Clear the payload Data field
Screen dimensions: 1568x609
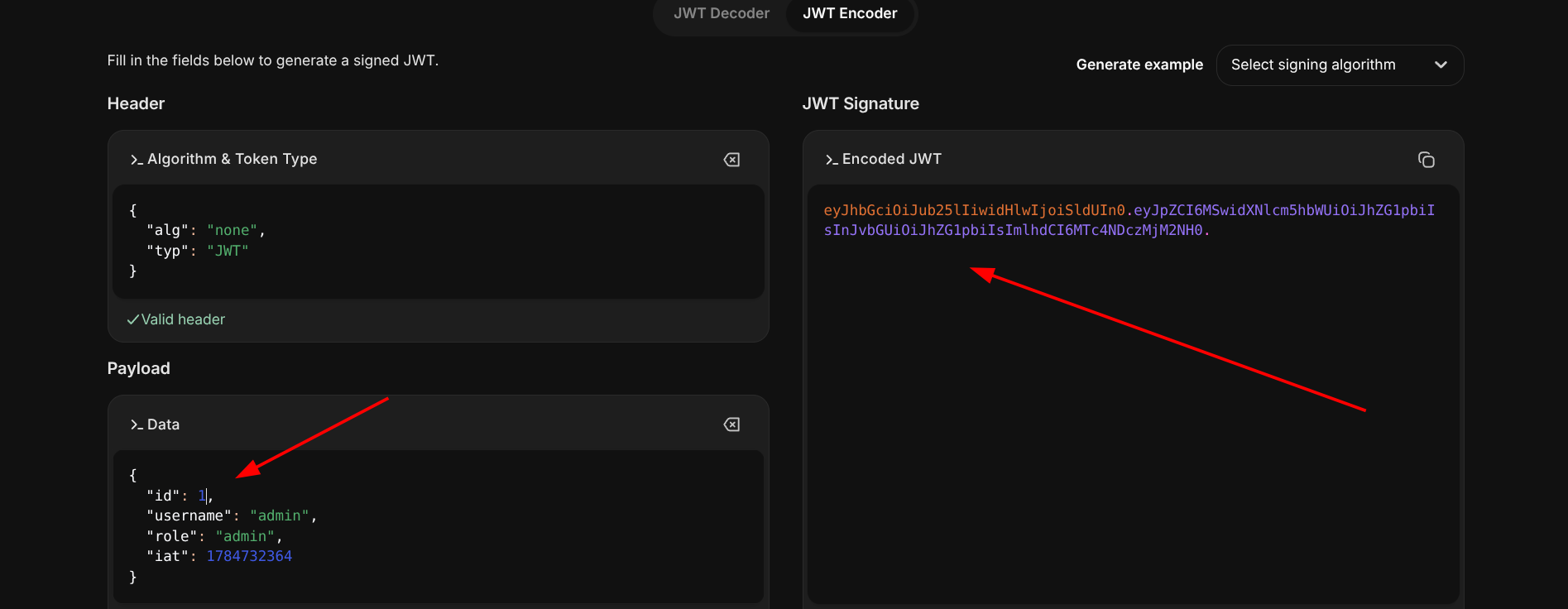click(731, 424)
